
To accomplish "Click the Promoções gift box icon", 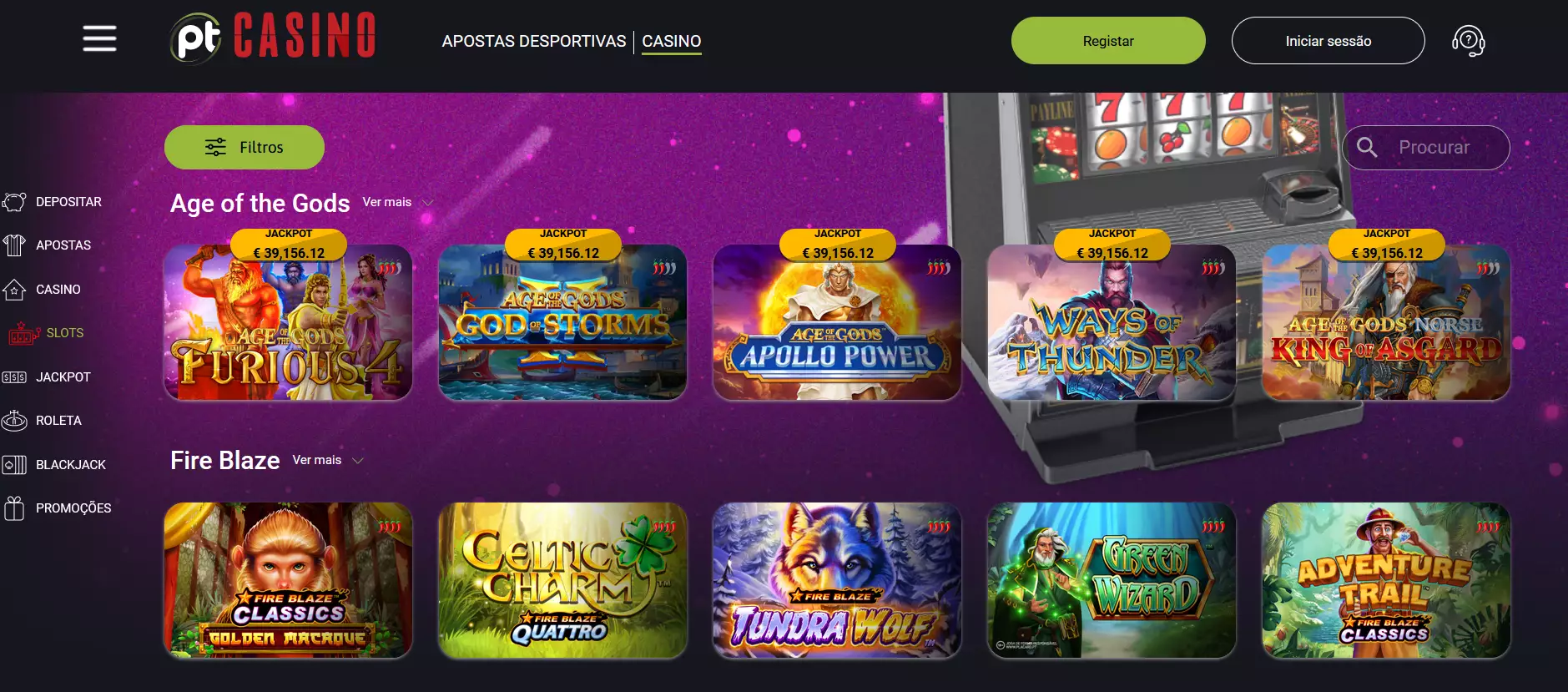I will pos(14,508).
